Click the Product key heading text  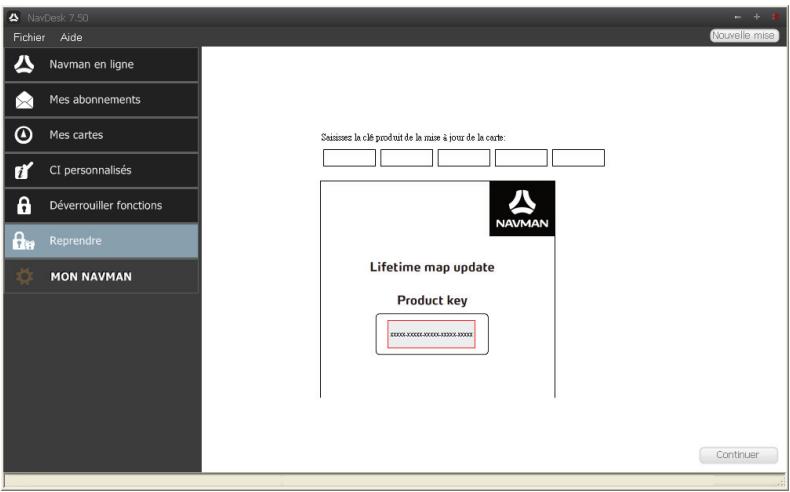point(432,301)
